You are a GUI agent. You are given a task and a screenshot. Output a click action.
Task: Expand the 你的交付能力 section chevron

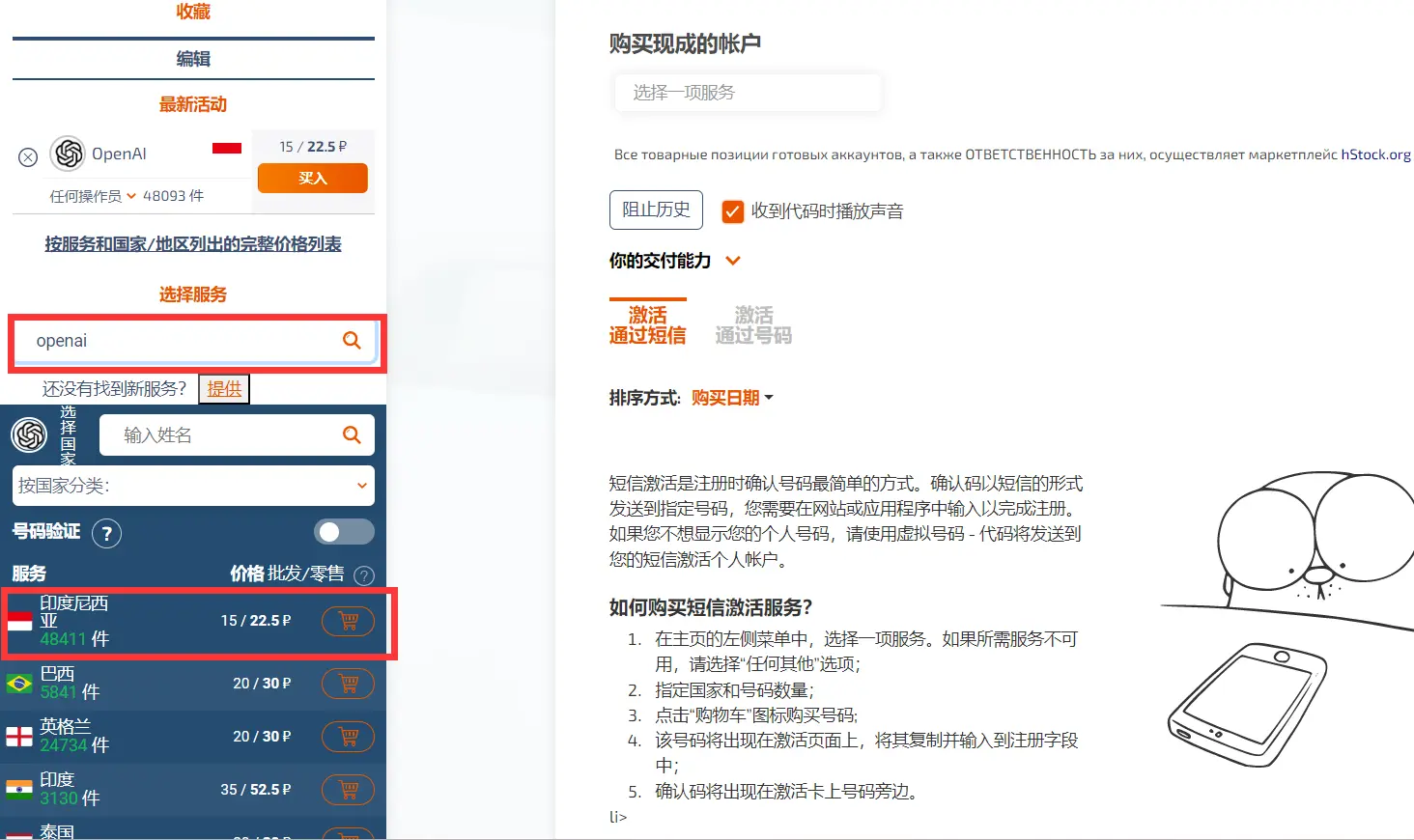tap(733, 261)
